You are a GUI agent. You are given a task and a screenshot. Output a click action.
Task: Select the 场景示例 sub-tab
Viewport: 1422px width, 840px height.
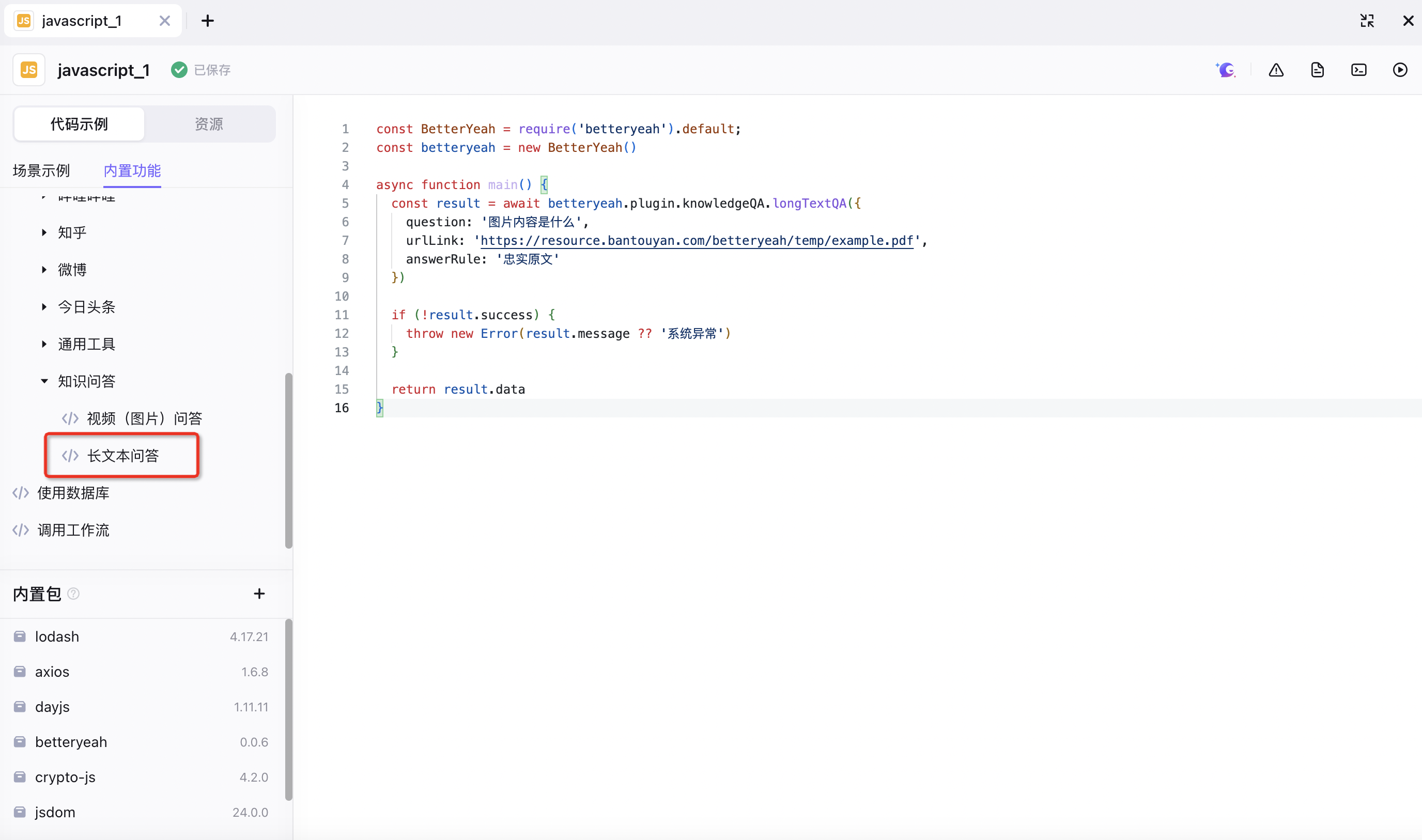[41, 170]
